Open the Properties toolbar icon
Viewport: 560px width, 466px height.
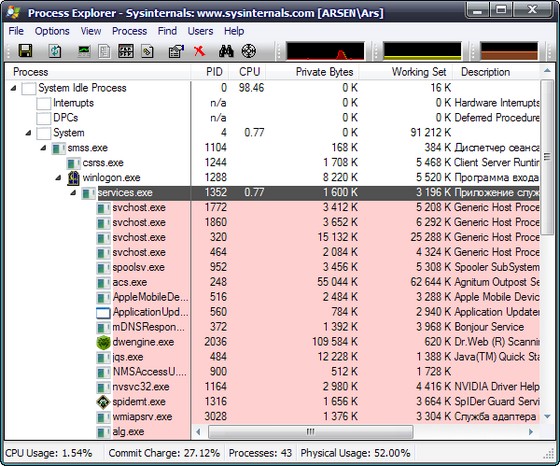coord(176,51)
